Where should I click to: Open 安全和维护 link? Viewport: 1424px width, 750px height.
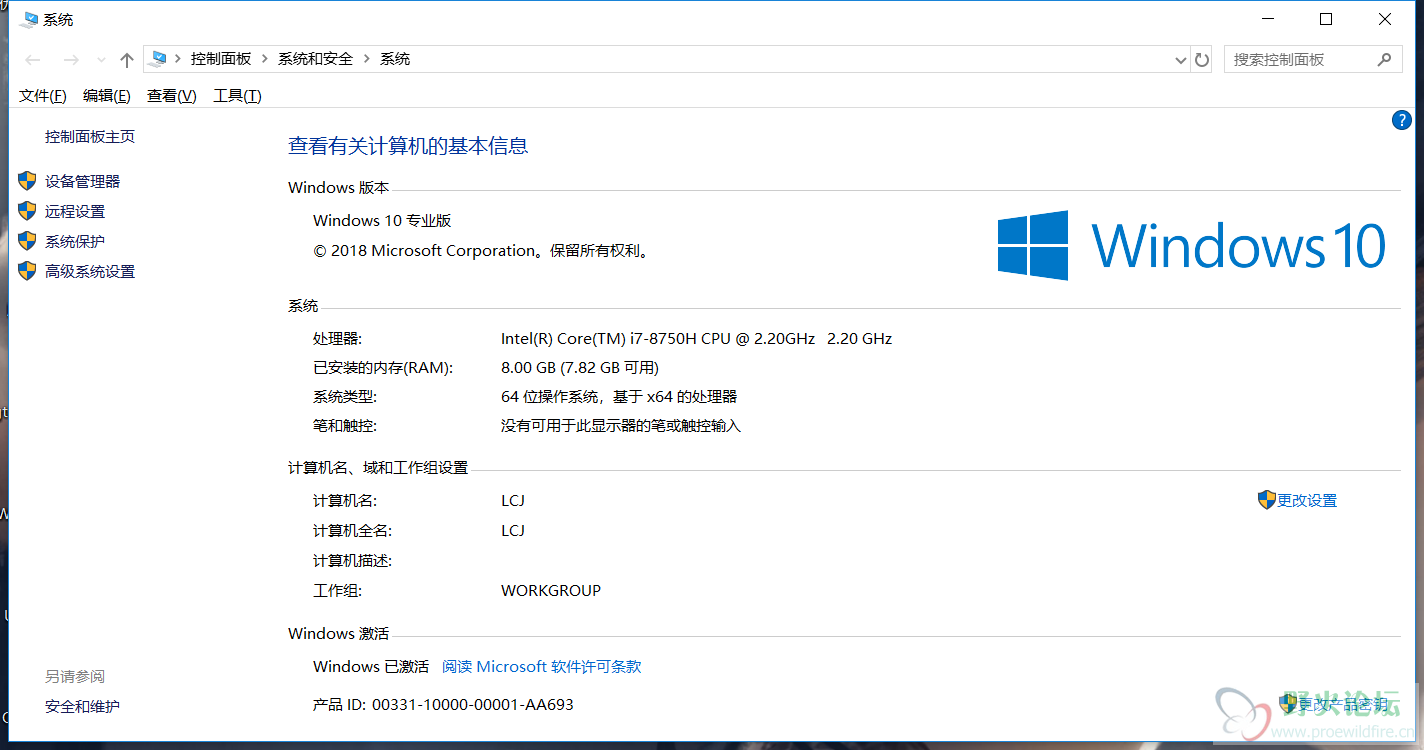(83, 707)
